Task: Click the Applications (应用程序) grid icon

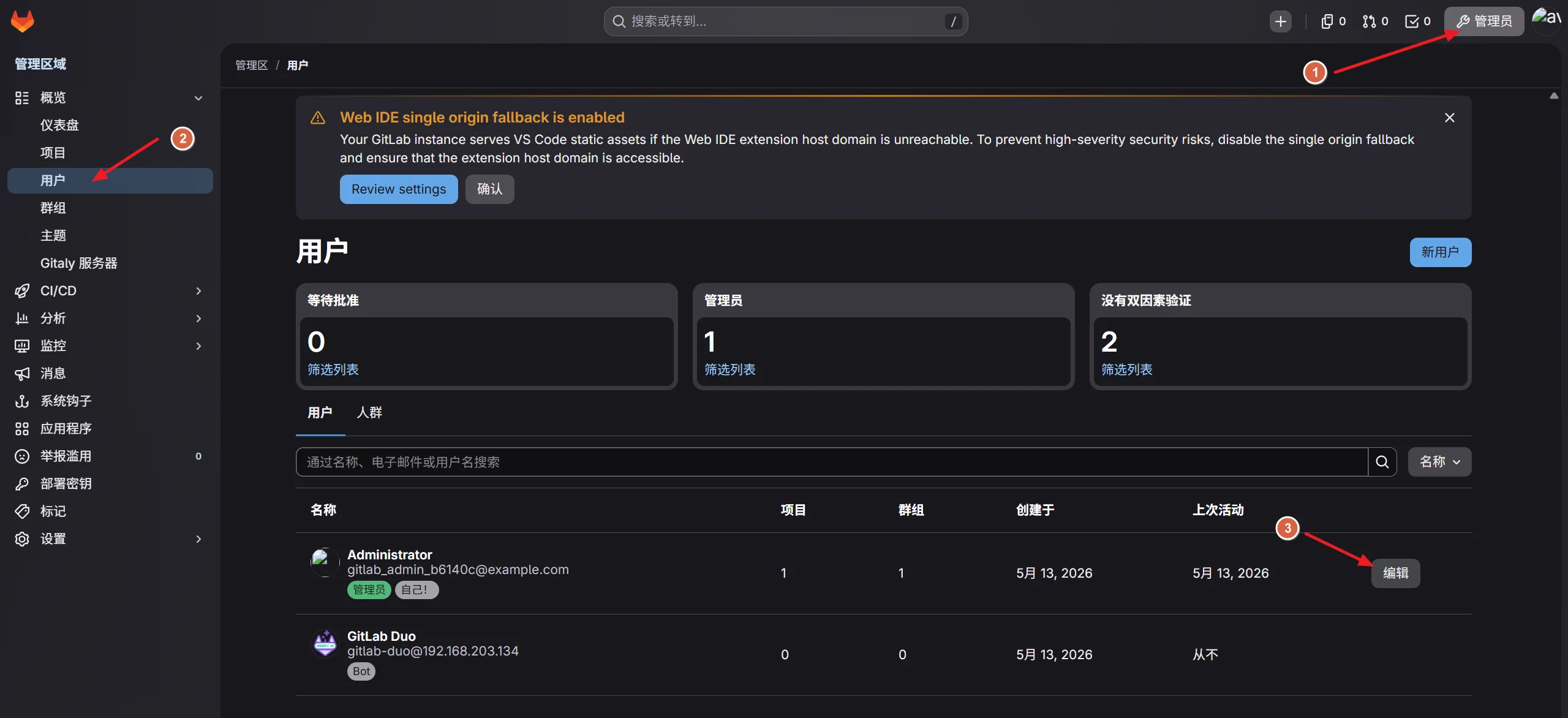Action: (x=22, y=429)
